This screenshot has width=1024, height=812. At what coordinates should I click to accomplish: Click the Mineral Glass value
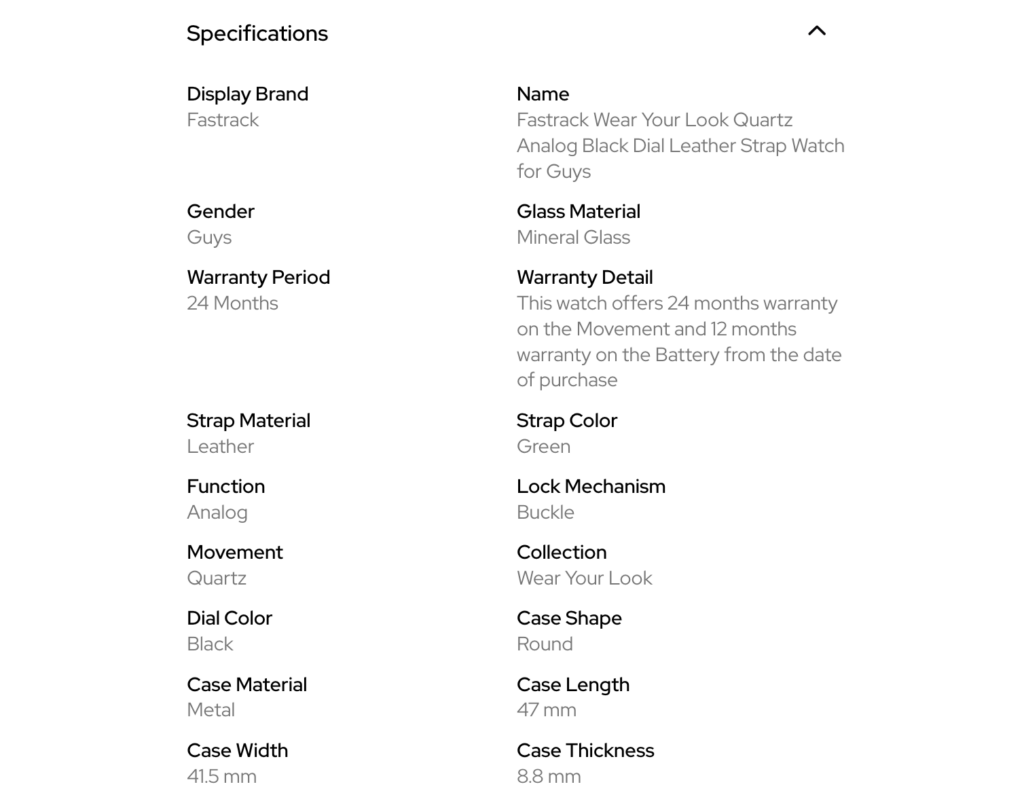(x=573, y=237)
